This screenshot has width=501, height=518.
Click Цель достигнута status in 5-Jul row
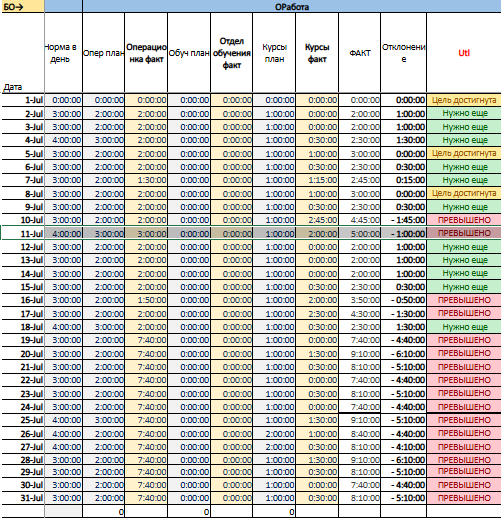click(464, 154)
